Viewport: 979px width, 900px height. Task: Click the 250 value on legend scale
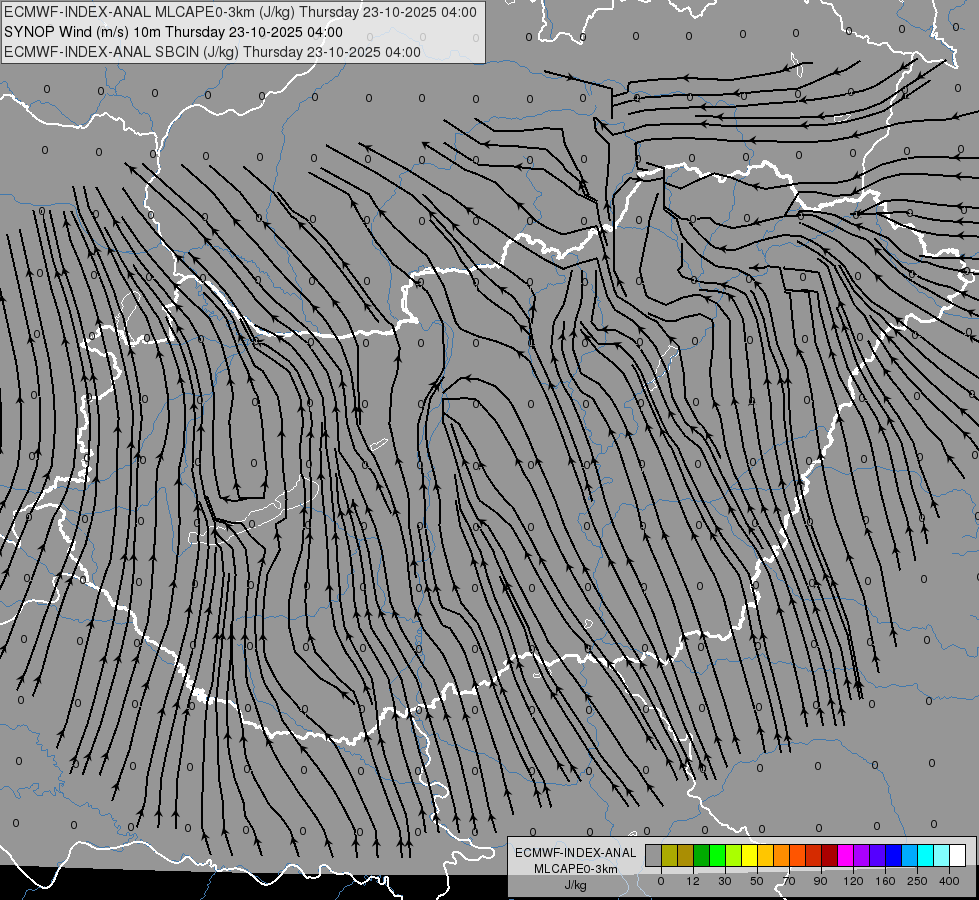pyautogui.click(x=917, y=881)
